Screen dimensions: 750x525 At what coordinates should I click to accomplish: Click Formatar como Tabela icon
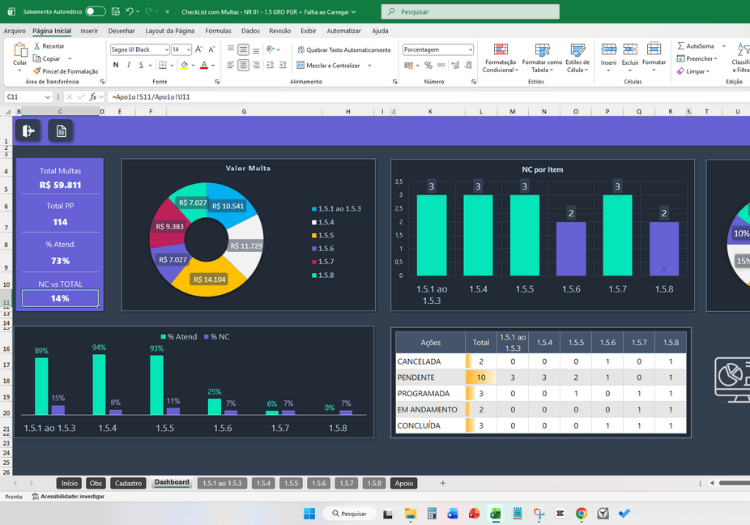542,50
